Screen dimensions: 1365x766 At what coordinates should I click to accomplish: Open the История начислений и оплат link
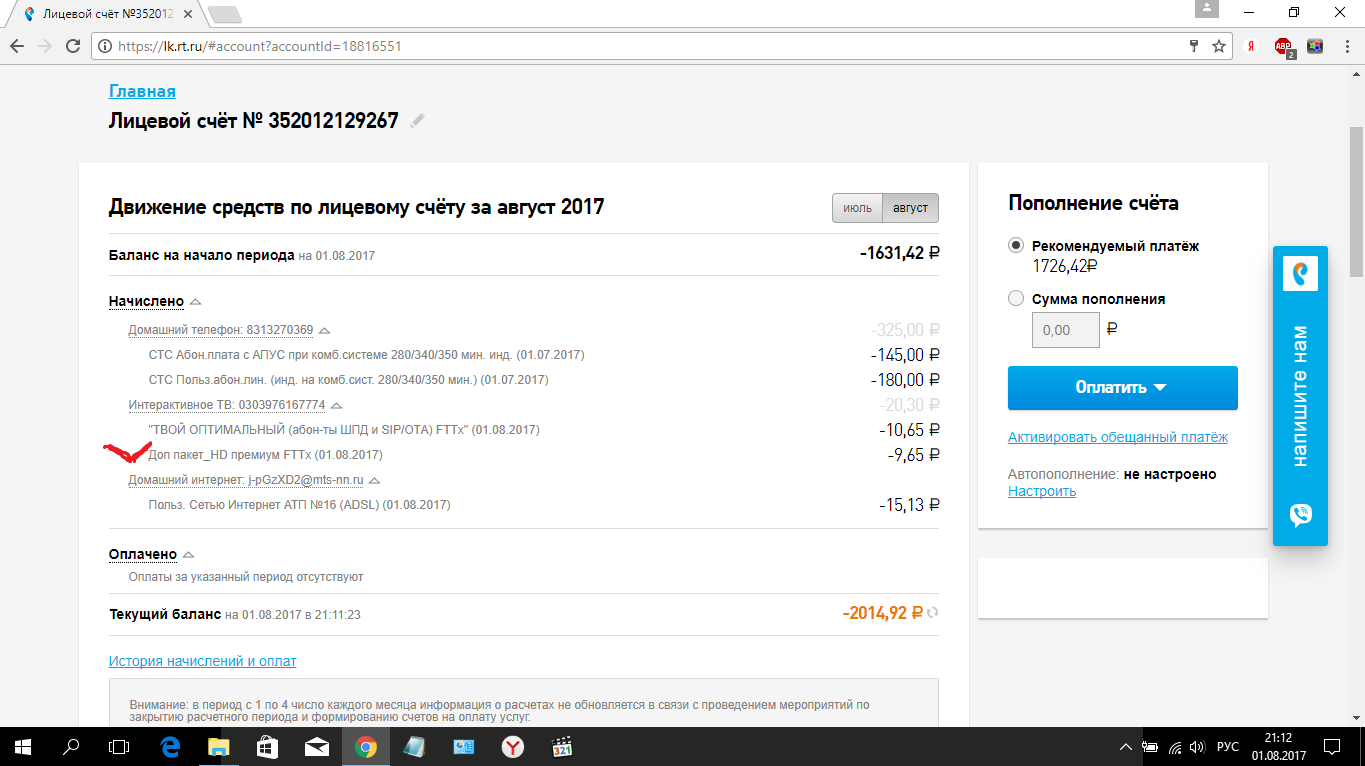(x=202, y=661)
